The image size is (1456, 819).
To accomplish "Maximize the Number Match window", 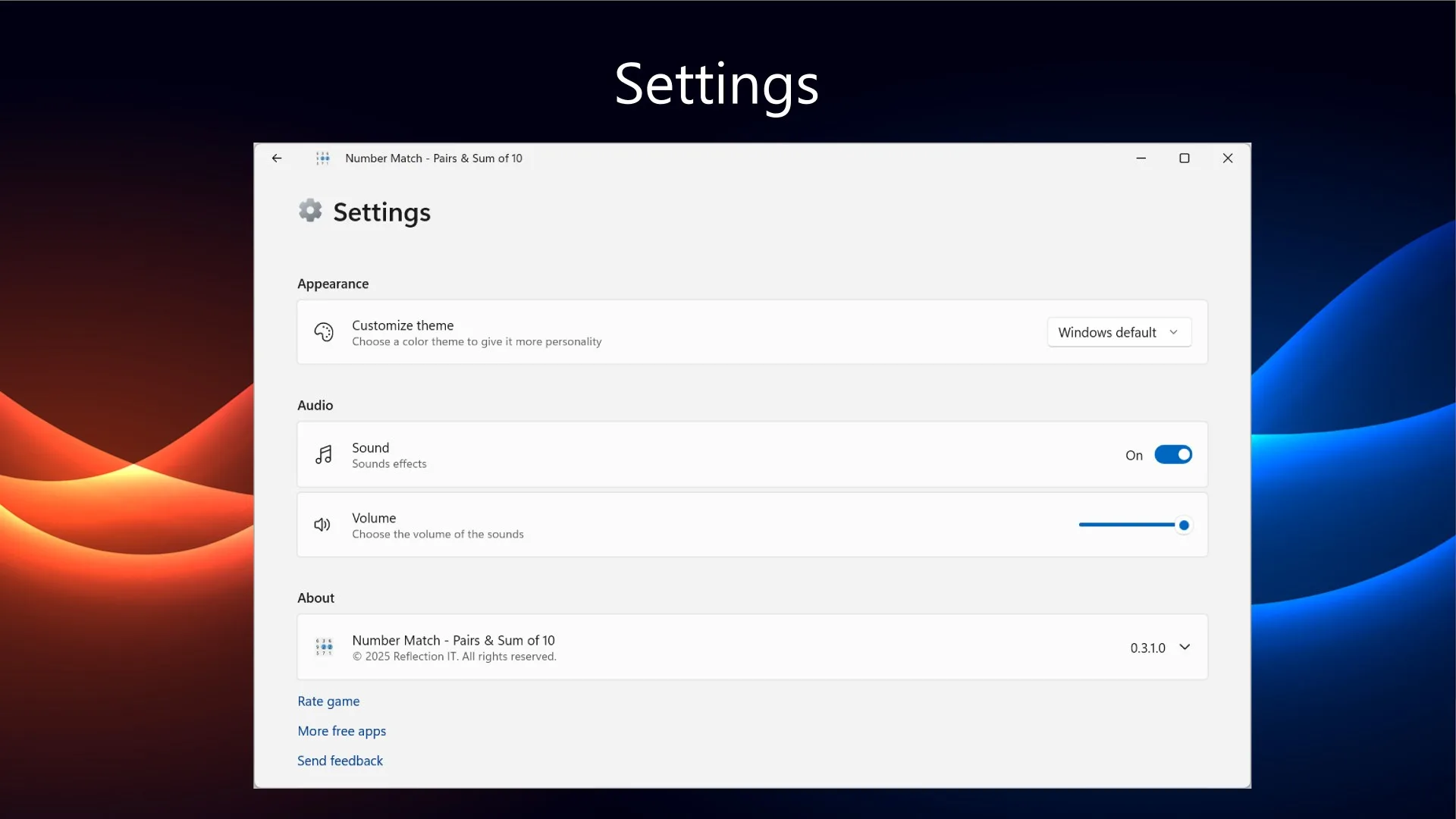I will [1185, 158].
